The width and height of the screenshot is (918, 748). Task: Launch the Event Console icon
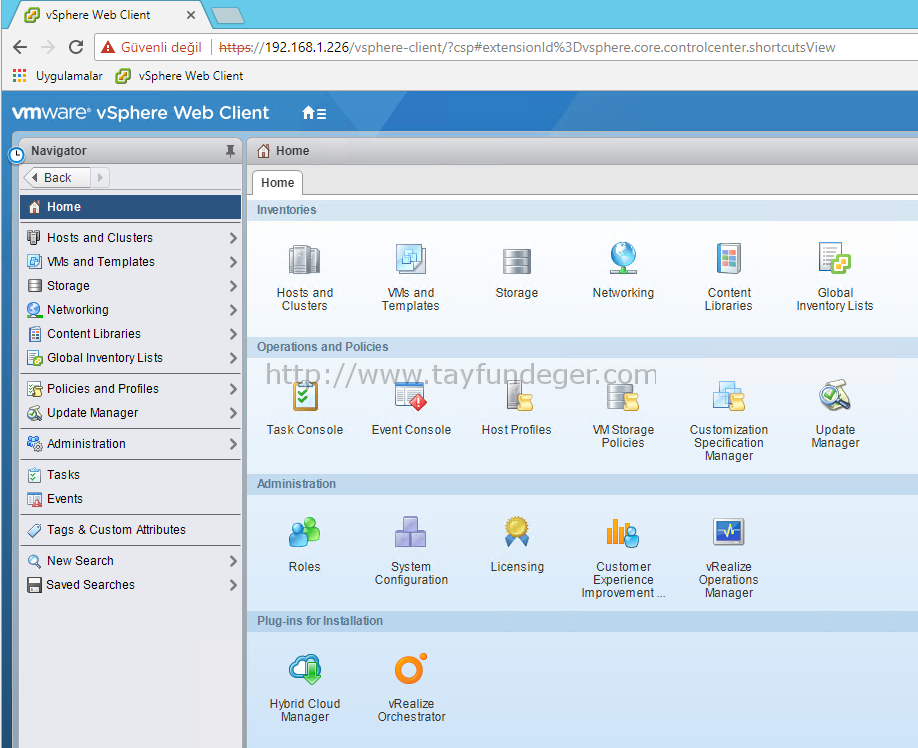[410, 396]
